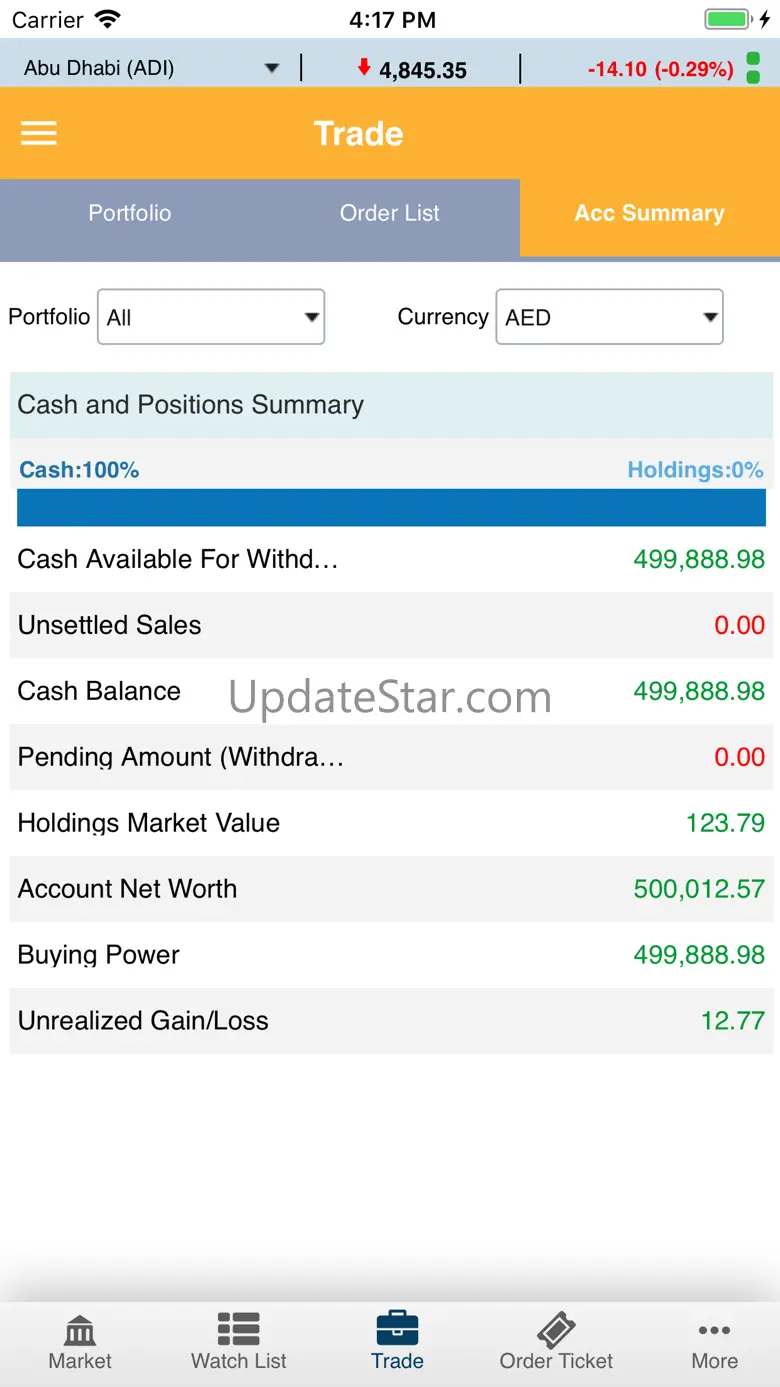Switch to the Portfolio tab
This screenshot has height=1387, width=780.
pos(130,213)
